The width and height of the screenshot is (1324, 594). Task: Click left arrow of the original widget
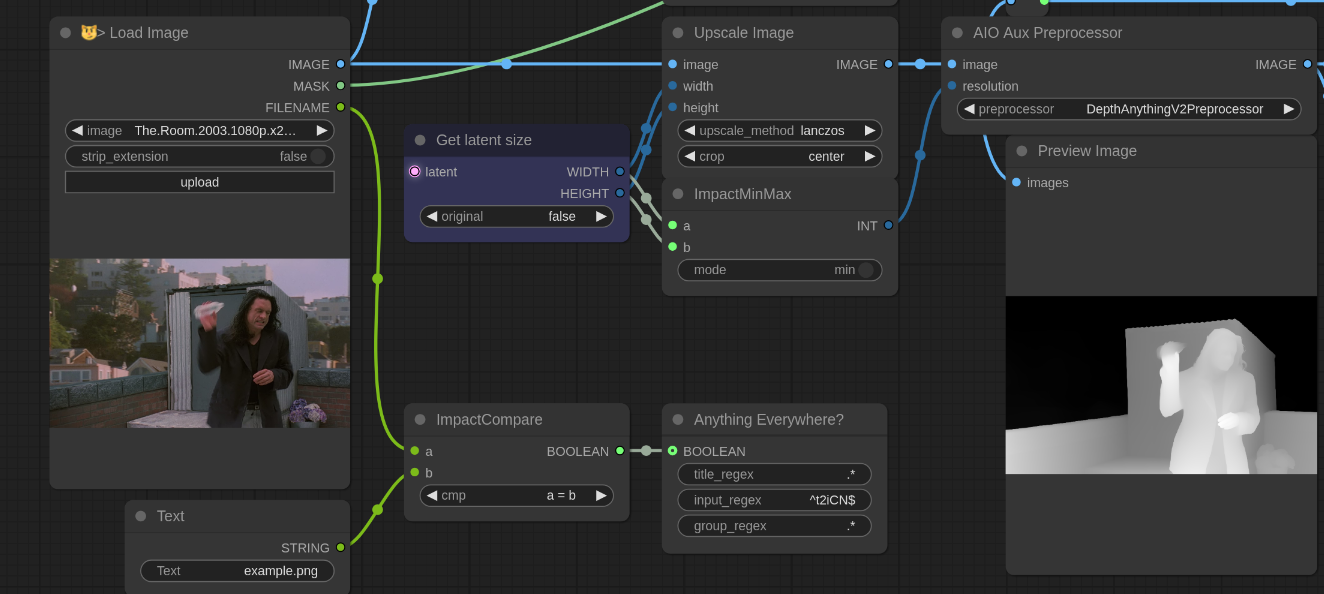click(432, 216)
